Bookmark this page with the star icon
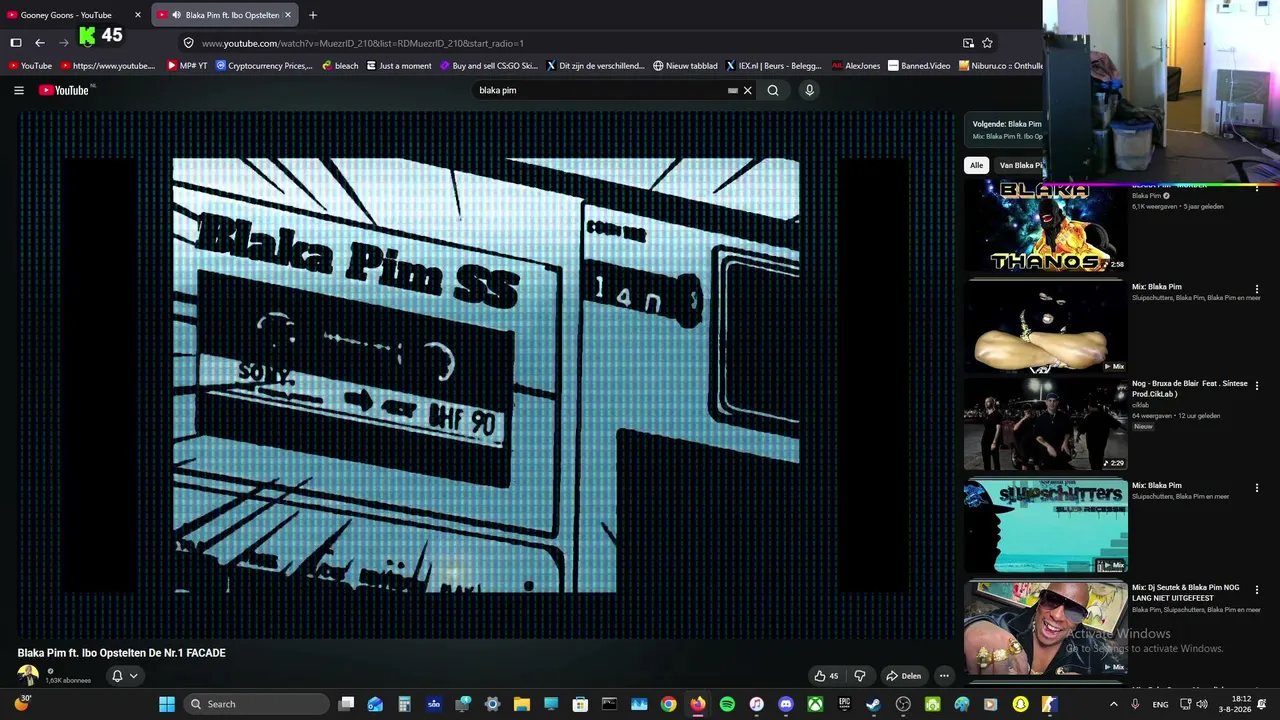Image resolution: width=1280 pixels, height=720 pixels. (987, 43)
